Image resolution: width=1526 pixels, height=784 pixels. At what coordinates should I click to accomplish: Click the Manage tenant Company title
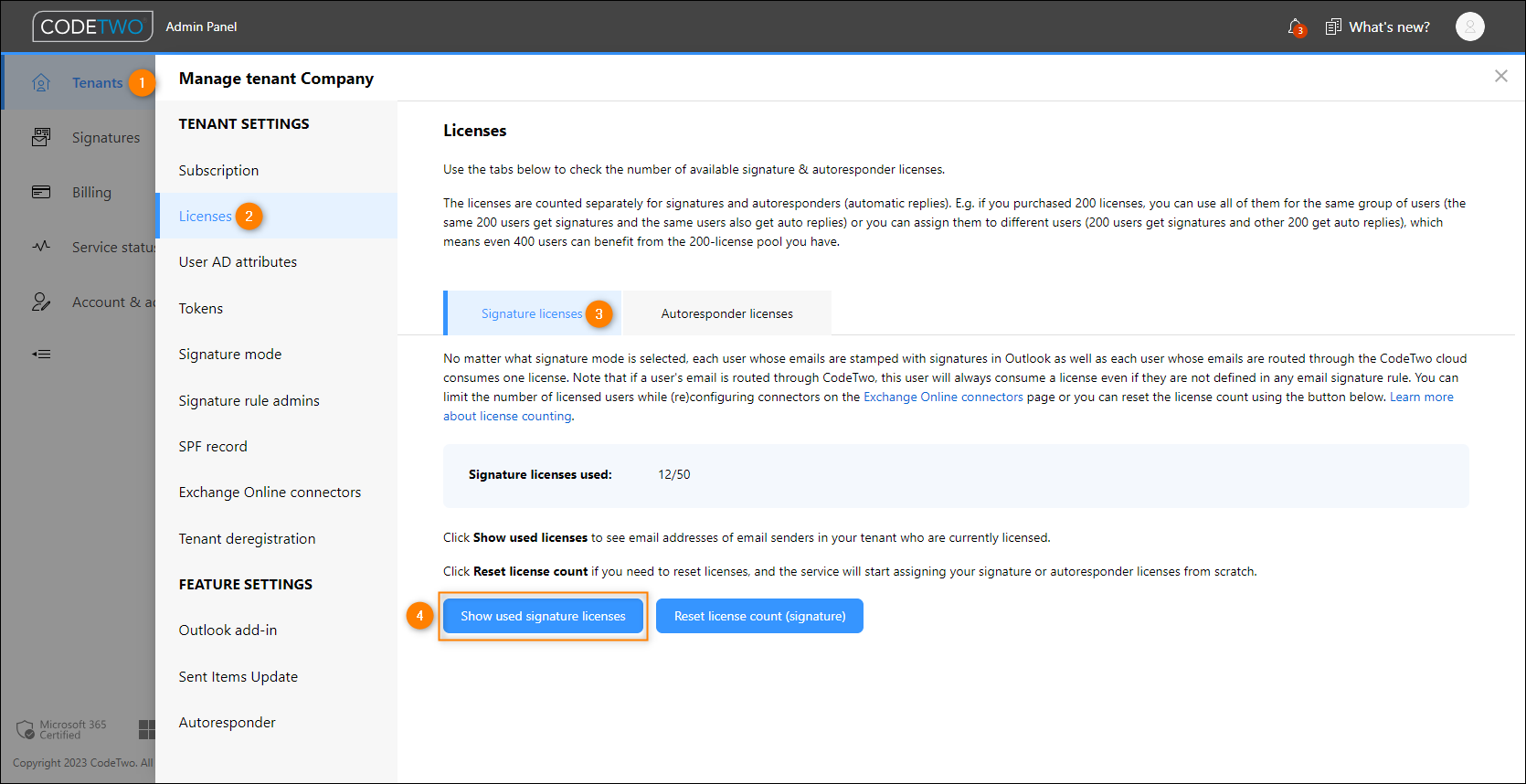(x=276, y=79)
